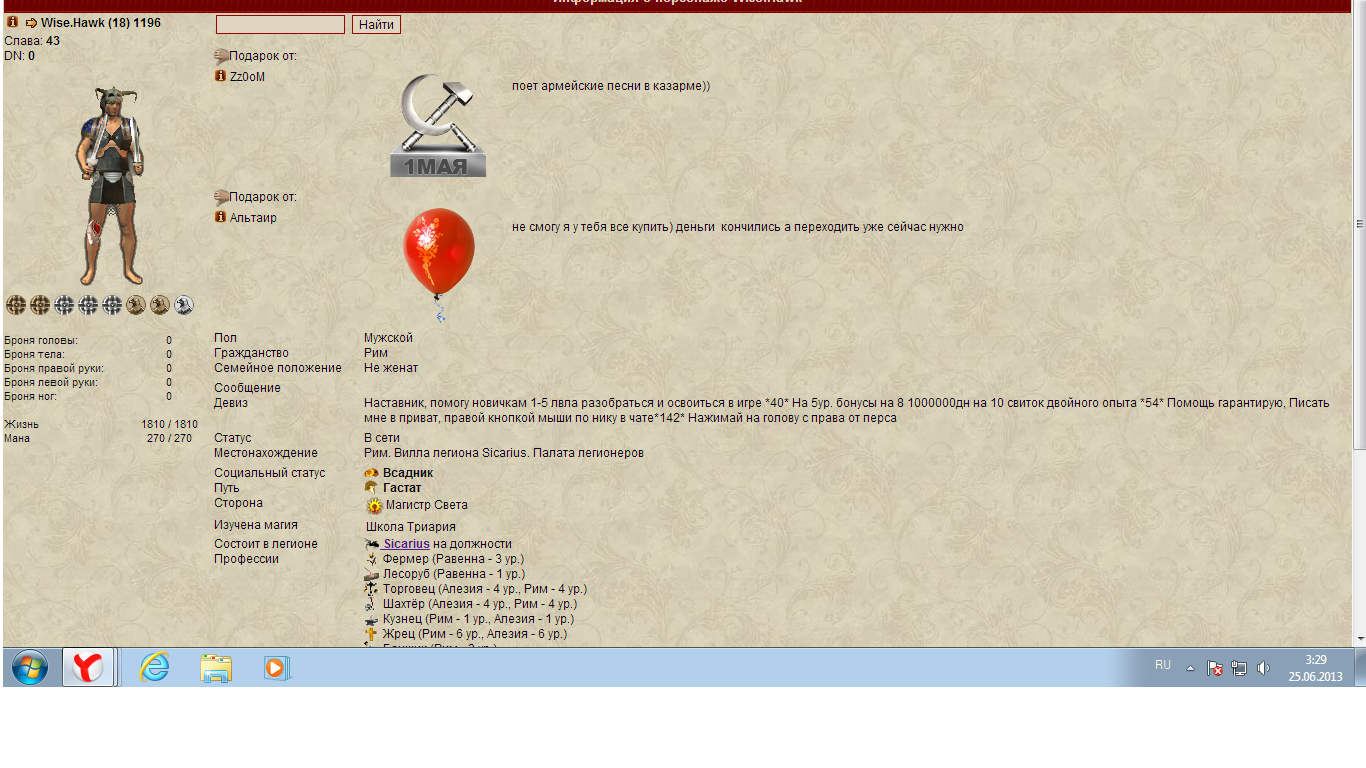Click the Wise.Hawk (18) 1196 name

coord(101,23)
